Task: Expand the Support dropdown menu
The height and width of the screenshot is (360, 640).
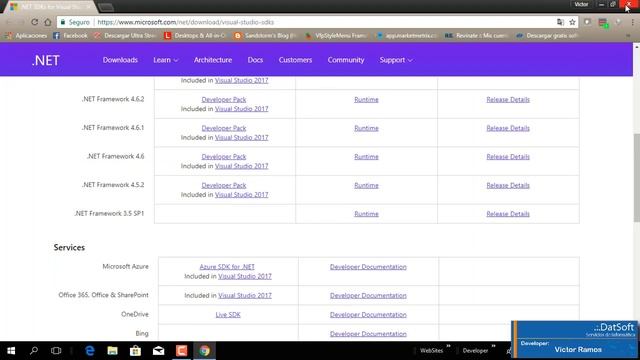Action: click(396, 60)
